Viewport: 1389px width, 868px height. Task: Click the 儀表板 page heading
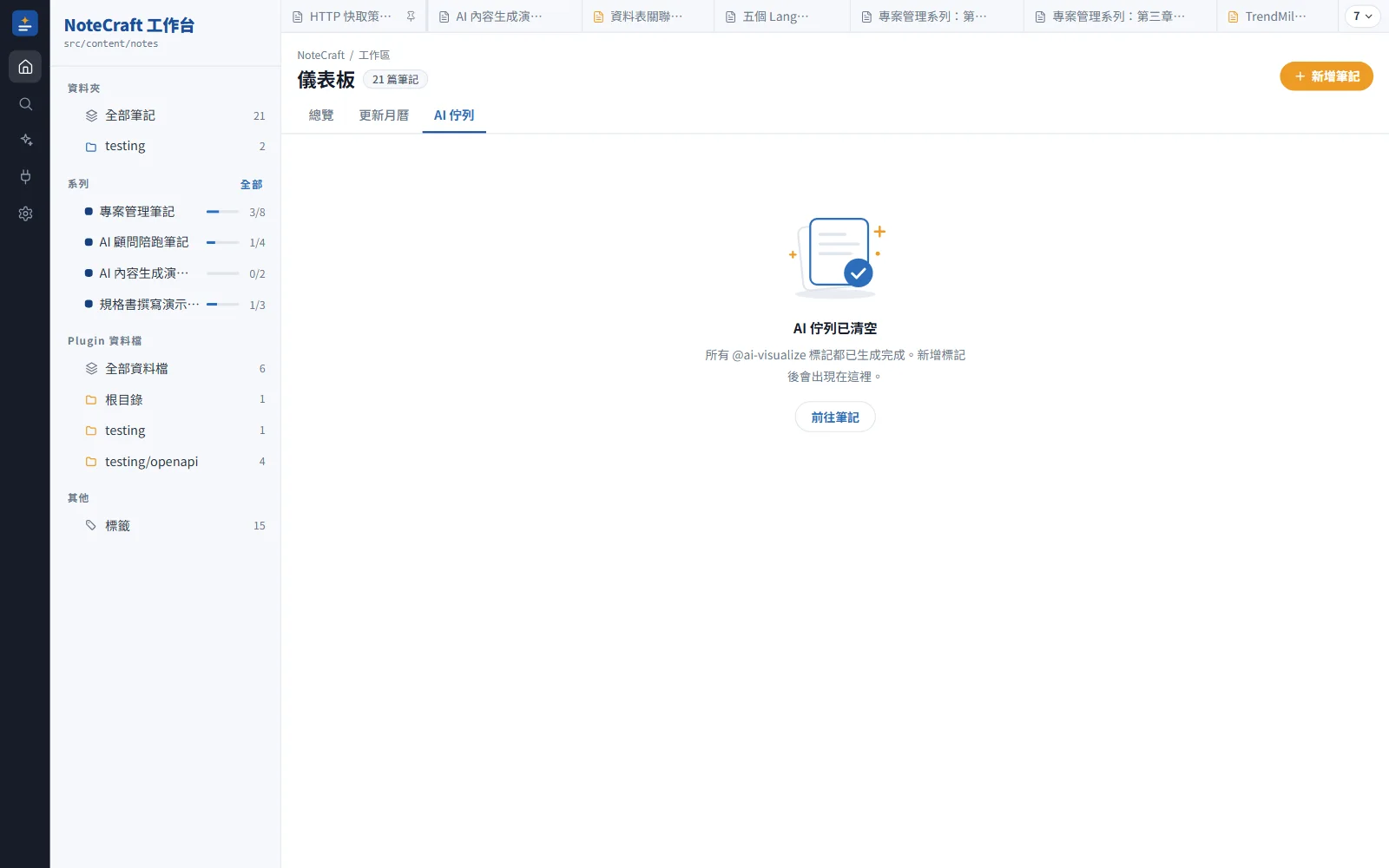click(326, 80)
